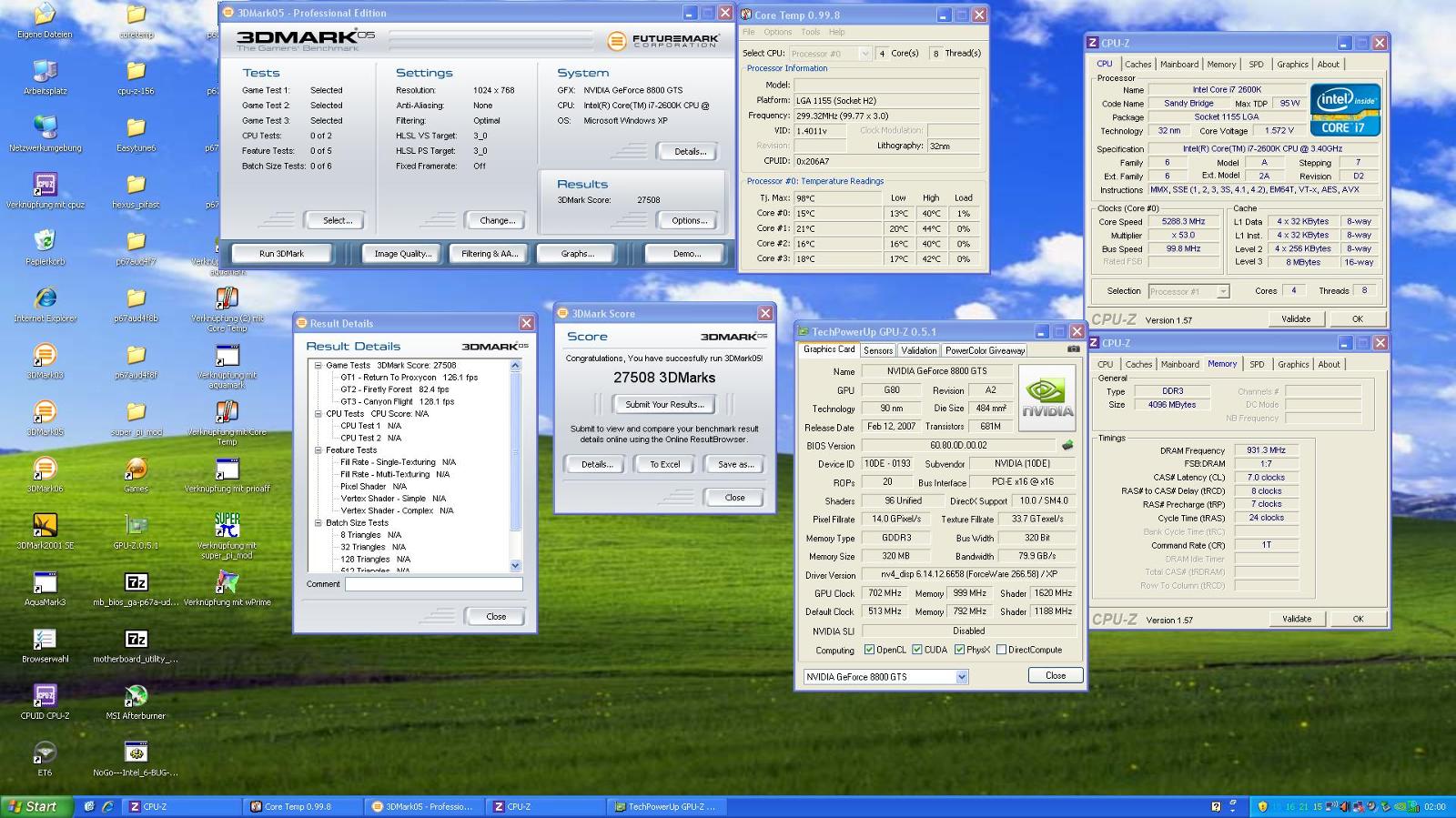Launch the Verknüpfung mit wPrime shortcut

[227, 582]
